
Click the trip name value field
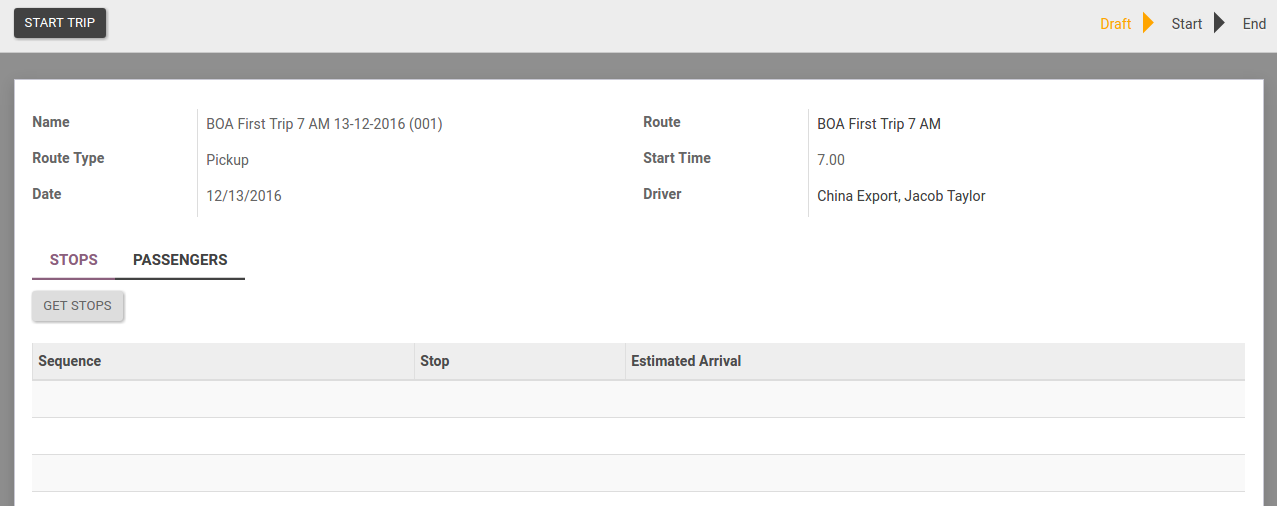[x=324, y=124]
